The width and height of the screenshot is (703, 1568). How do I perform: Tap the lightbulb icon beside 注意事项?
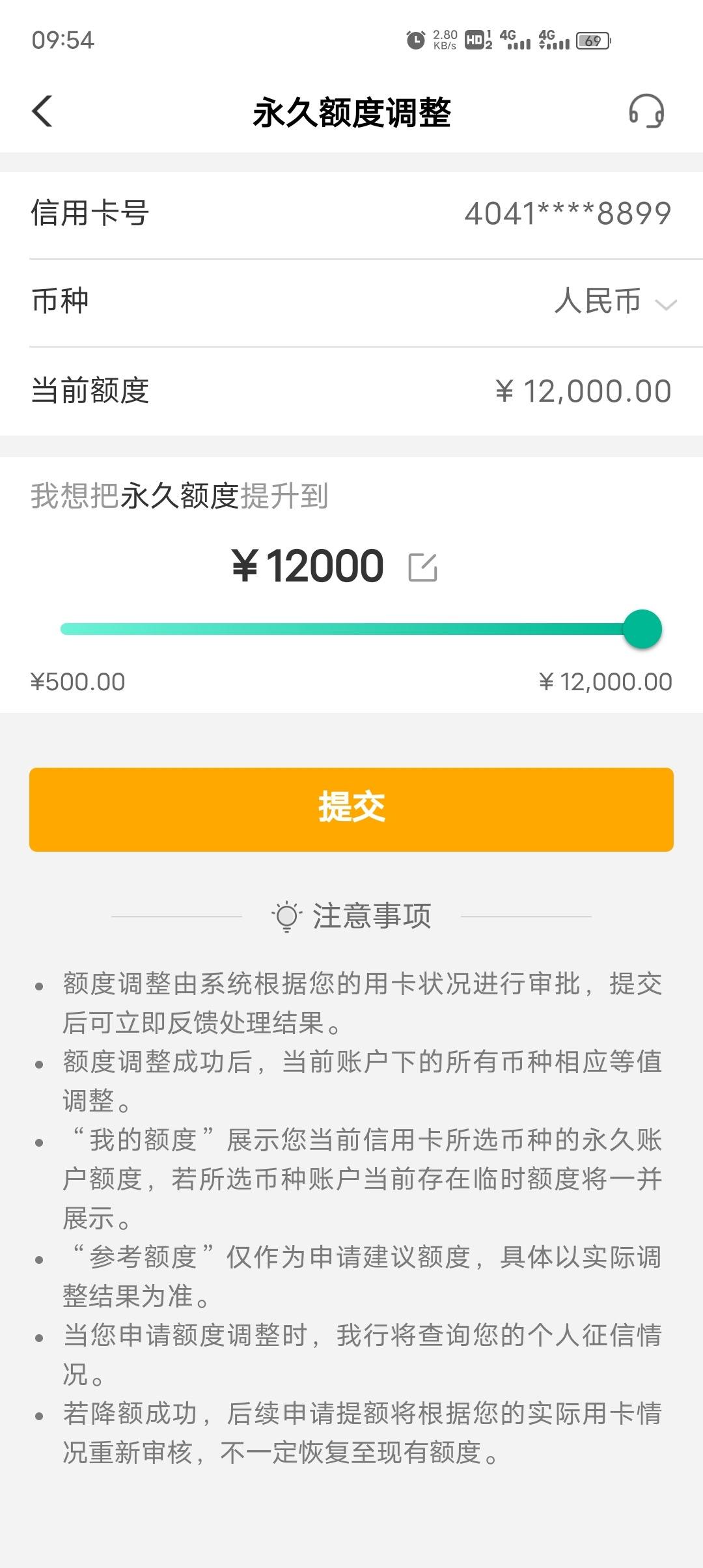click(x=286, y=916)
